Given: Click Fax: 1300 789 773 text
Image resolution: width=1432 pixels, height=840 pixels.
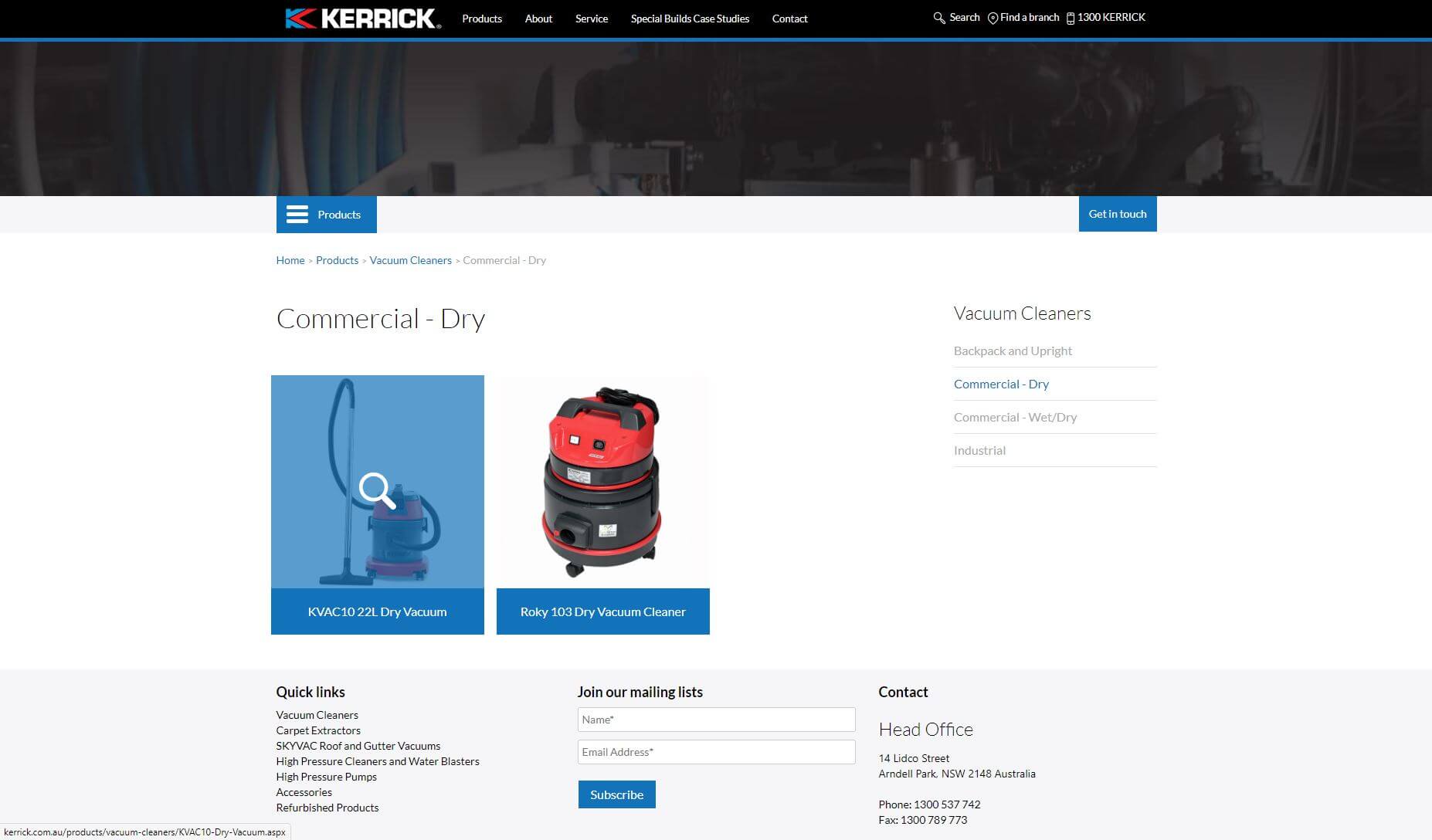Looking at the screenshot, I should click(922, 820).
